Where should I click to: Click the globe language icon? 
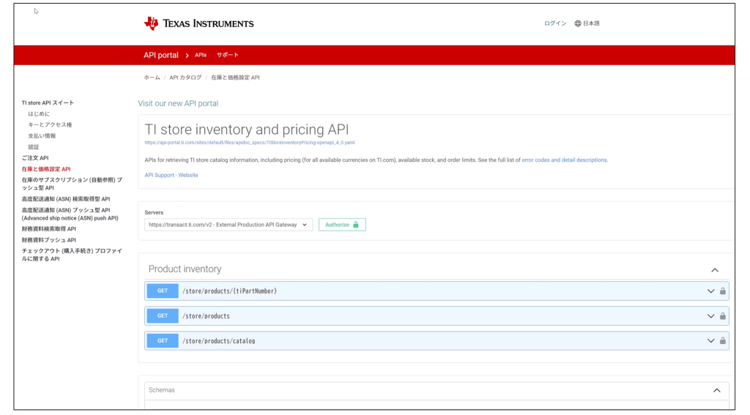(x=578, y=23)
